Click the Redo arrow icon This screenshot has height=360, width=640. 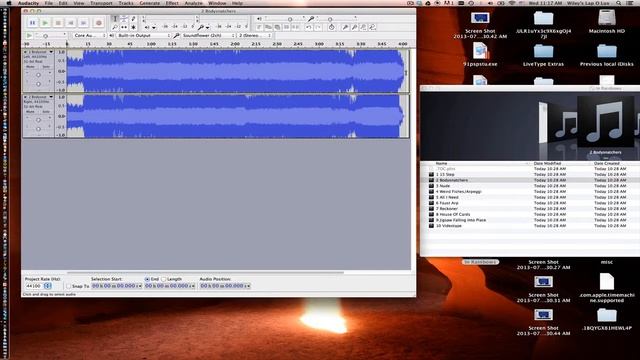click(318, 27)
